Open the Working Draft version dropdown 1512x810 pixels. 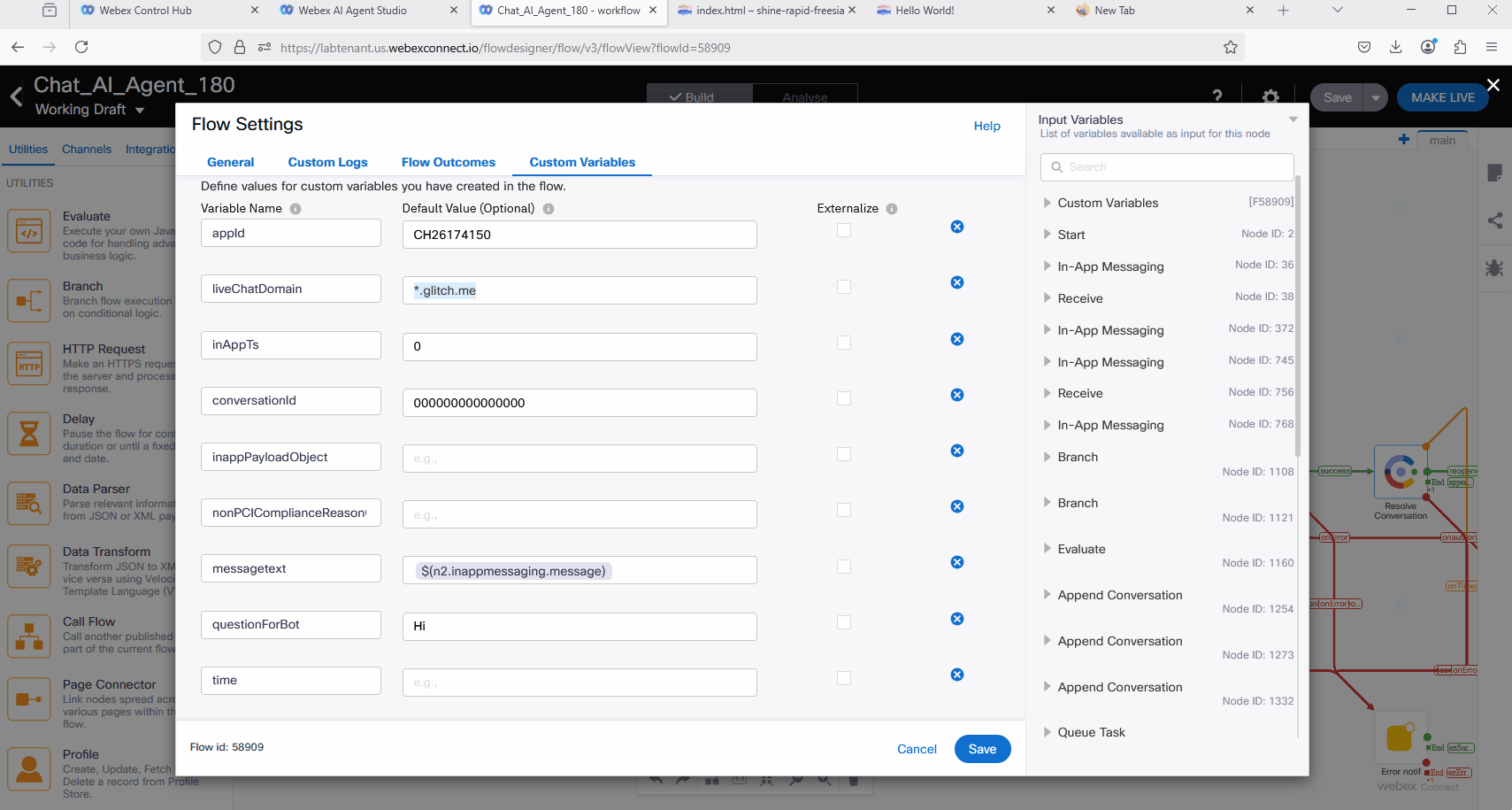click(x=139, y=110)
